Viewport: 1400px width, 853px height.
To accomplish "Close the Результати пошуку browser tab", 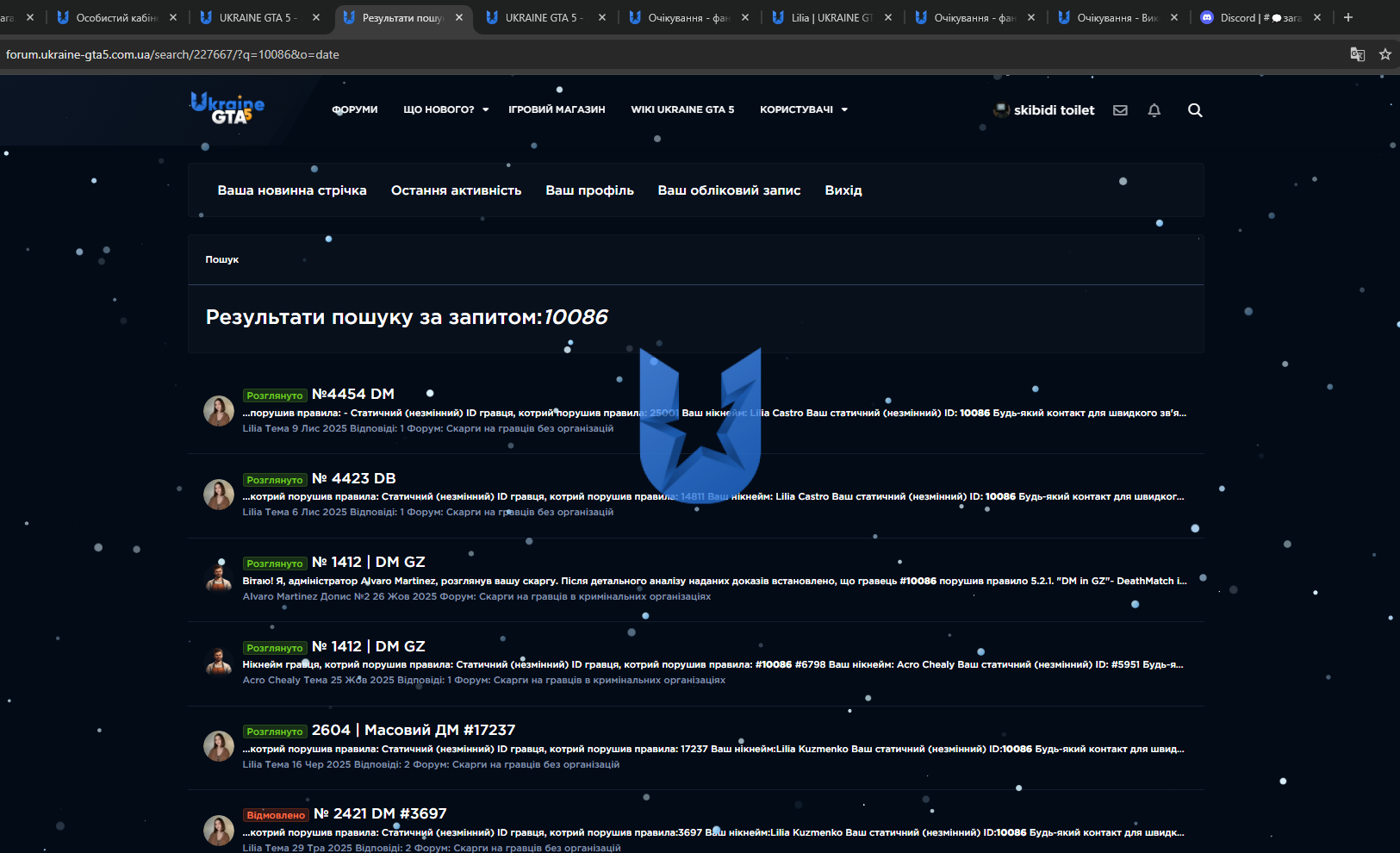I will tap(459, 17).
